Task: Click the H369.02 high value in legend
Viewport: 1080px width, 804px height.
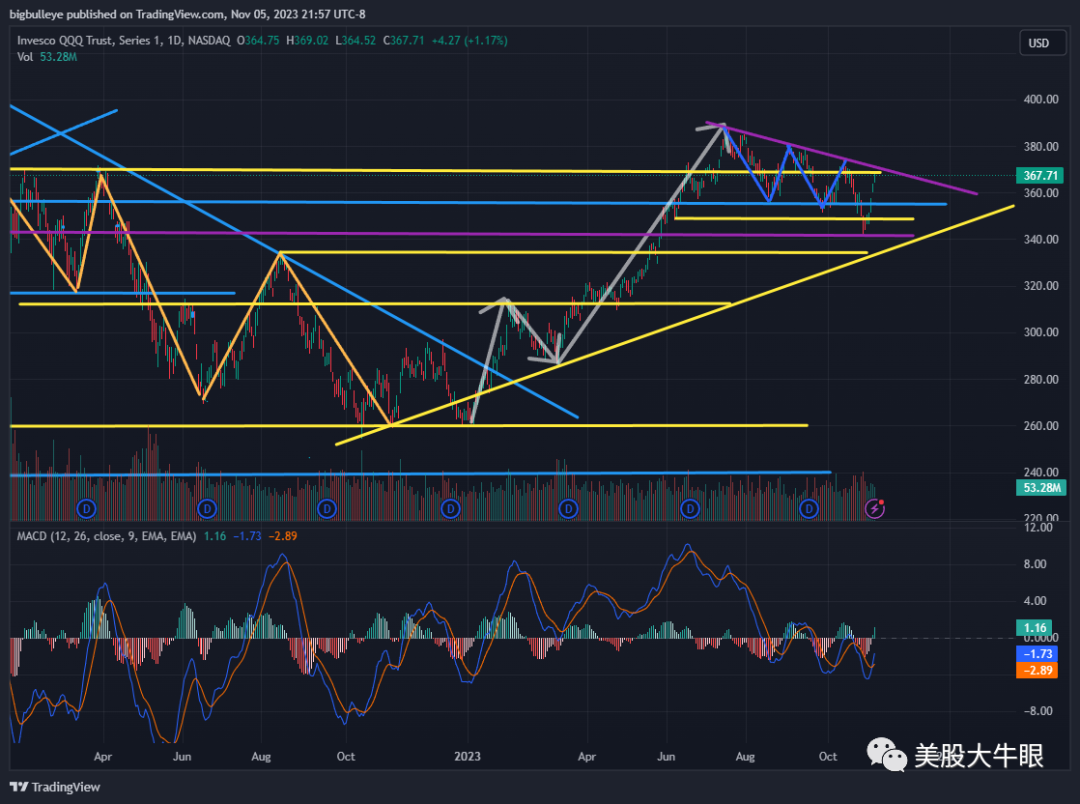Action: pyautogui.click(x=307, y=40)
